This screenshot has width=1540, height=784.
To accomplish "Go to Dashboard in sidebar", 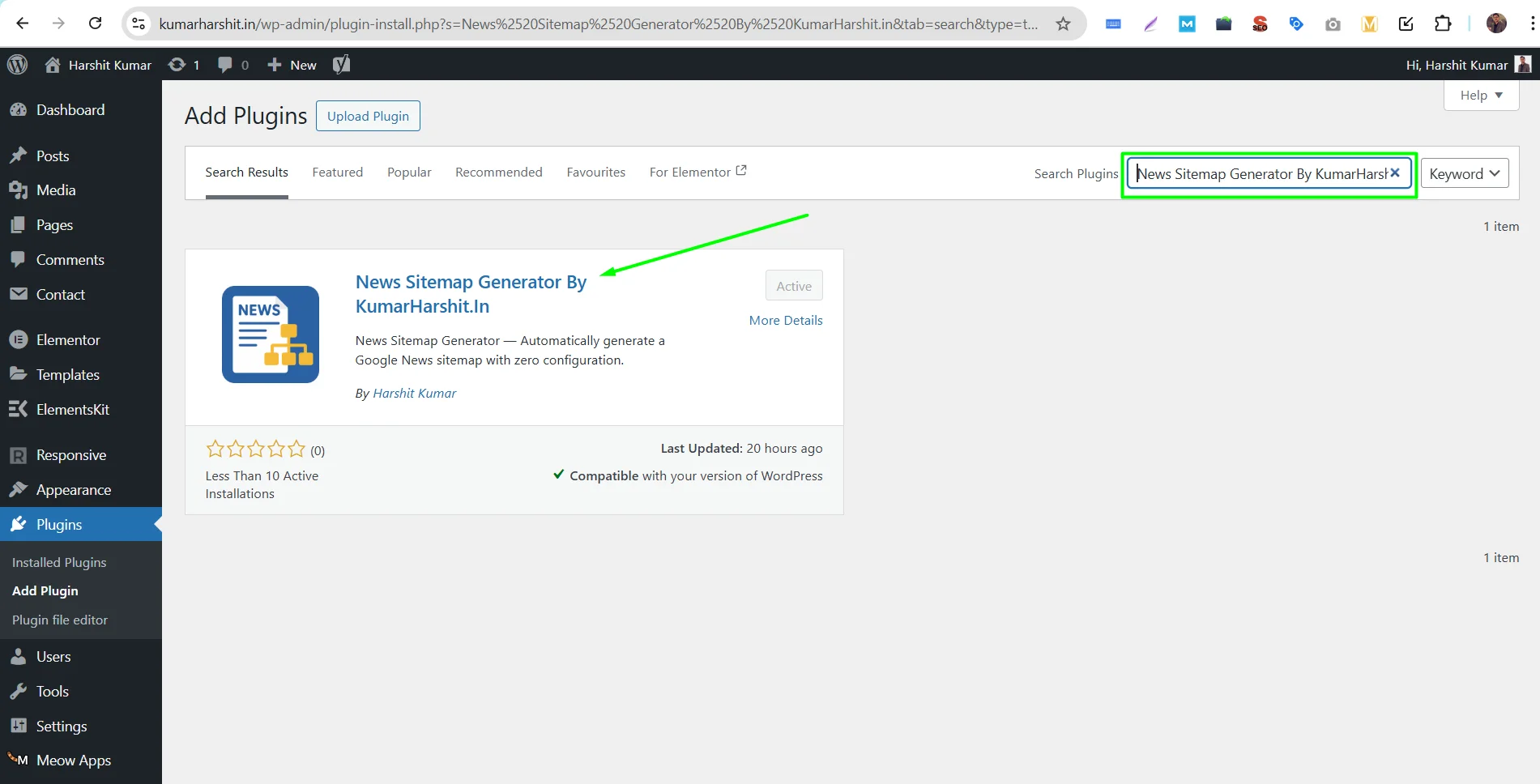I will (81, 109).
